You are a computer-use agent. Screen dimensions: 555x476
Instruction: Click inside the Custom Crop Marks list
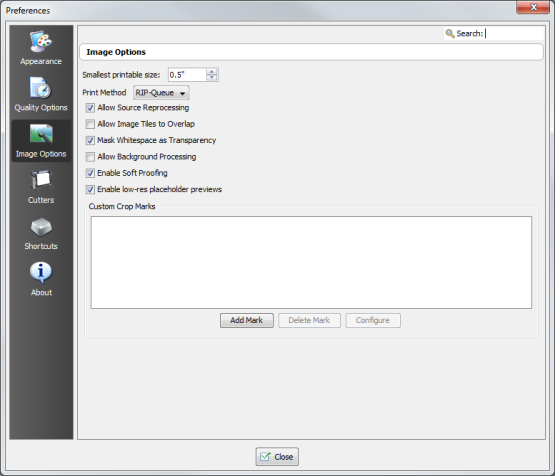[311, 262]
